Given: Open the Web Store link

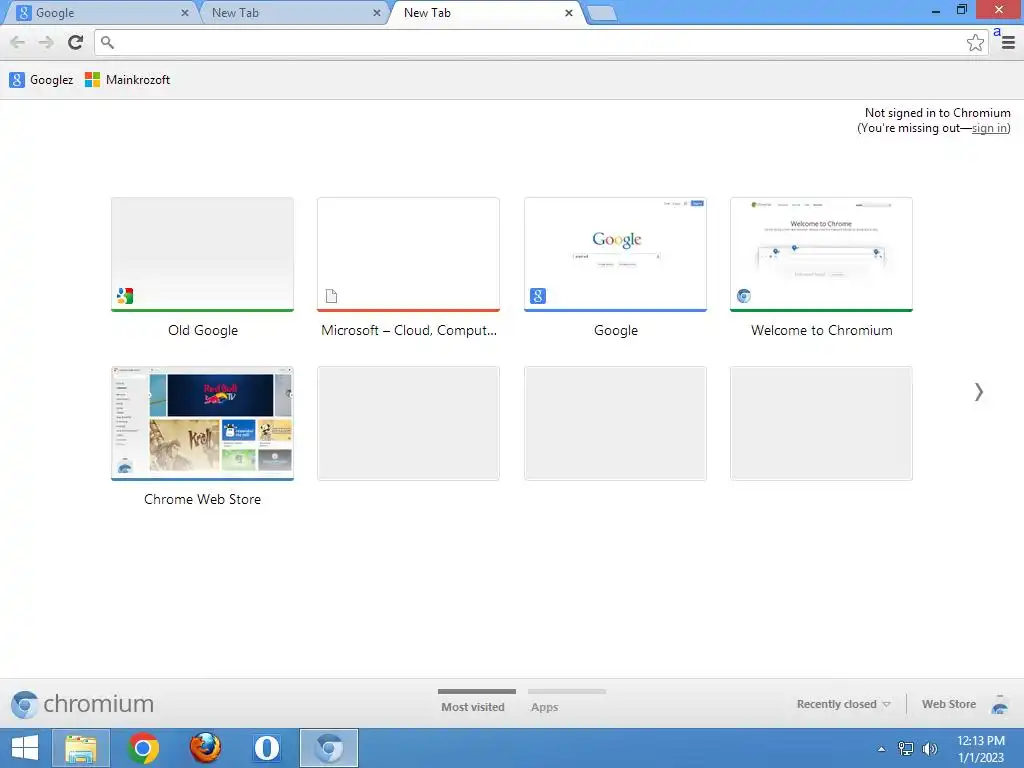Looking at the screenshot, I should tap(948, 704).
